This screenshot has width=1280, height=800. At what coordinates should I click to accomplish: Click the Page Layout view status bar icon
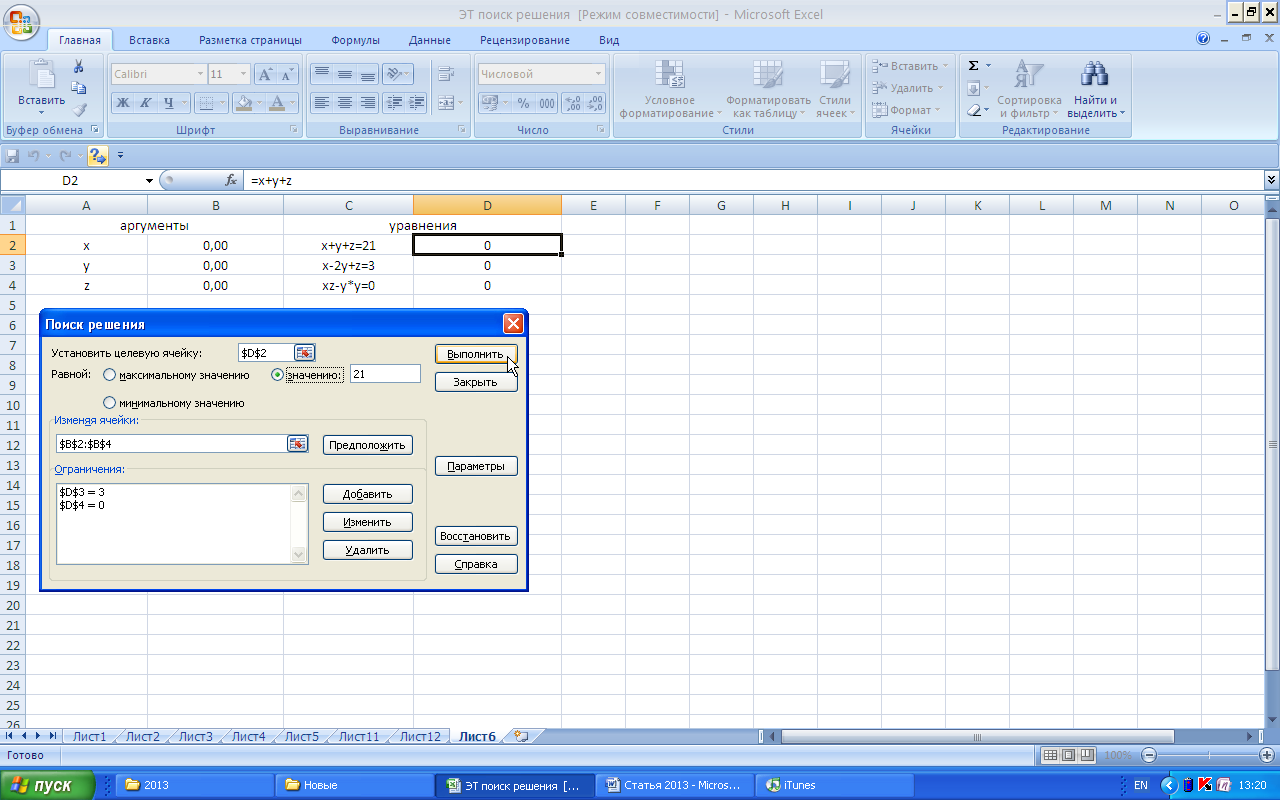pos(1068,755)
